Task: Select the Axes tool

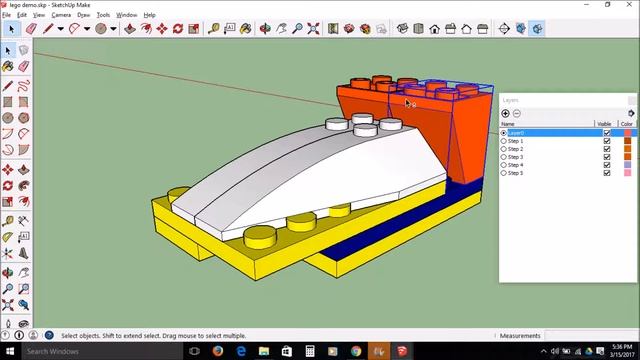Action: tap(8, 253)
